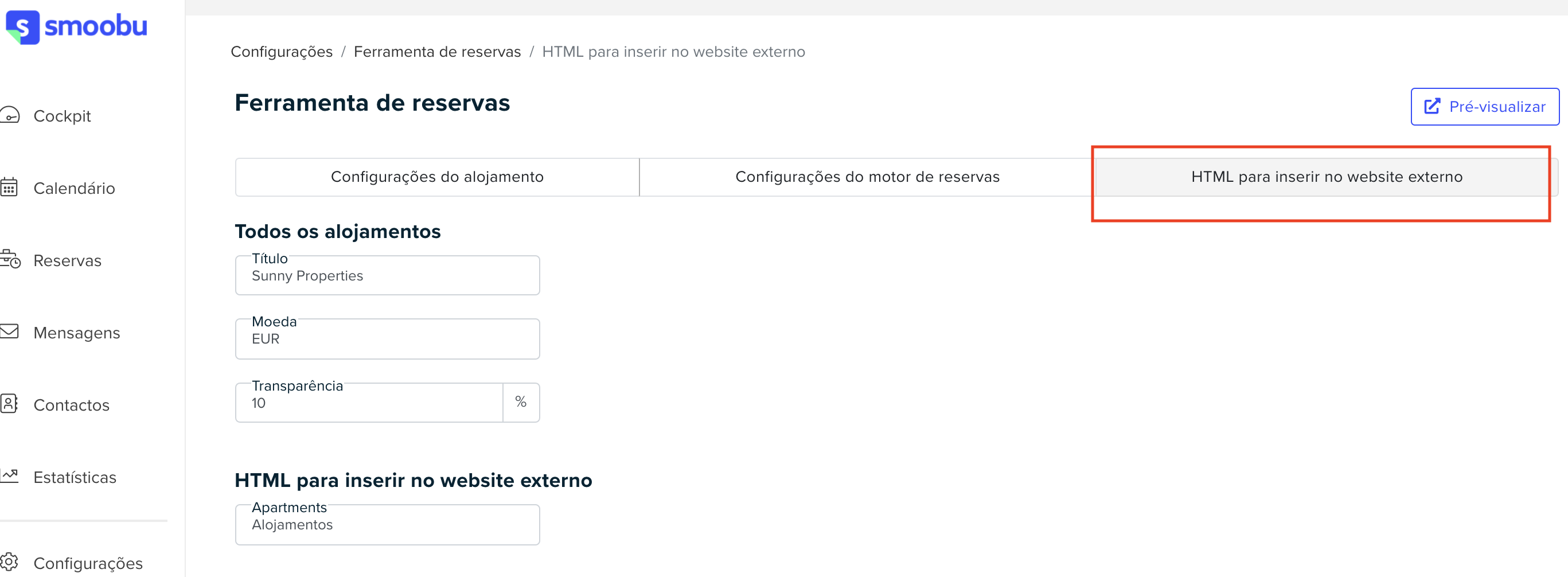Viewport: 1568px width, 577px height.
Task: Click the external-link icon in Pré-visualizar
Action: [x=1432, y=107]
